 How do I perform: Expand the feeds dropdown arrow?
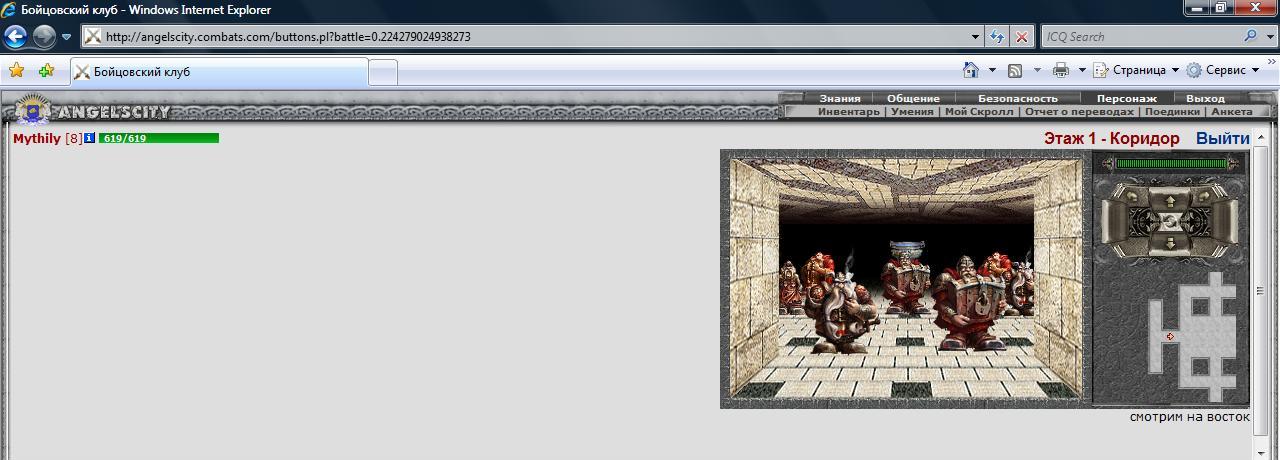coord(1037,70)
